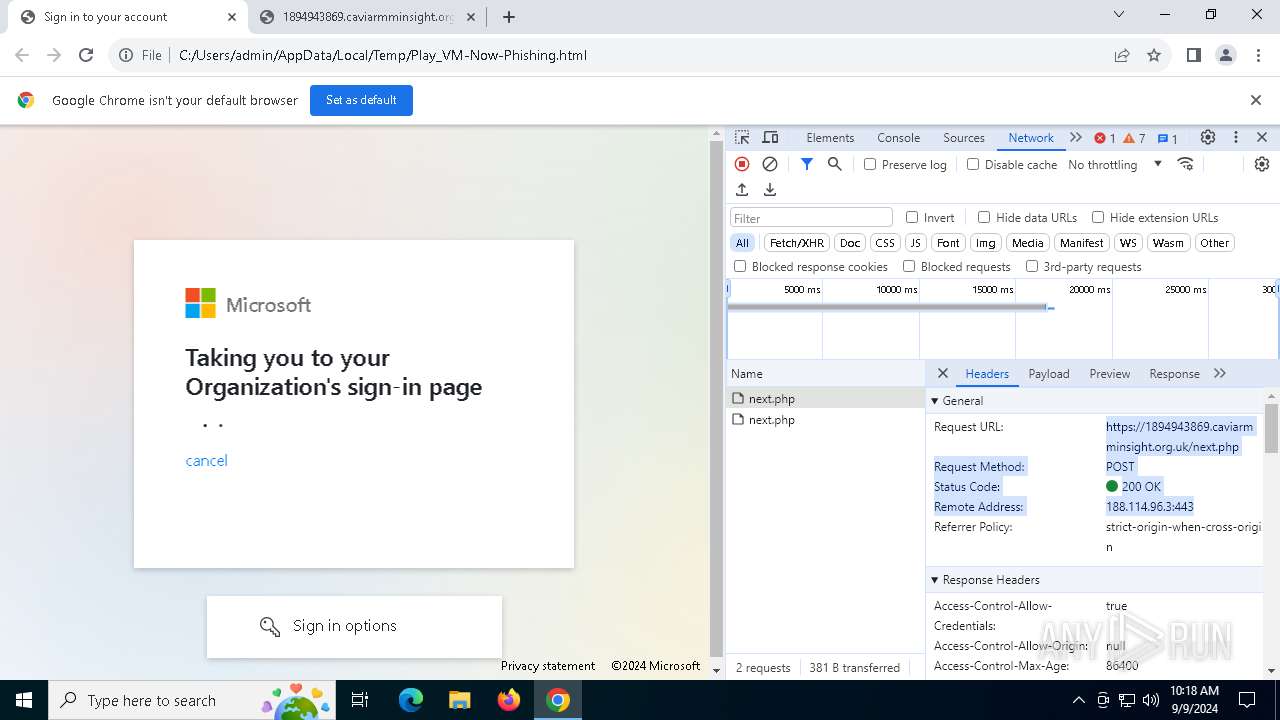The image size is (1280, 720).
Task: Click the cancel link
Action: click(x=206, y=460)
